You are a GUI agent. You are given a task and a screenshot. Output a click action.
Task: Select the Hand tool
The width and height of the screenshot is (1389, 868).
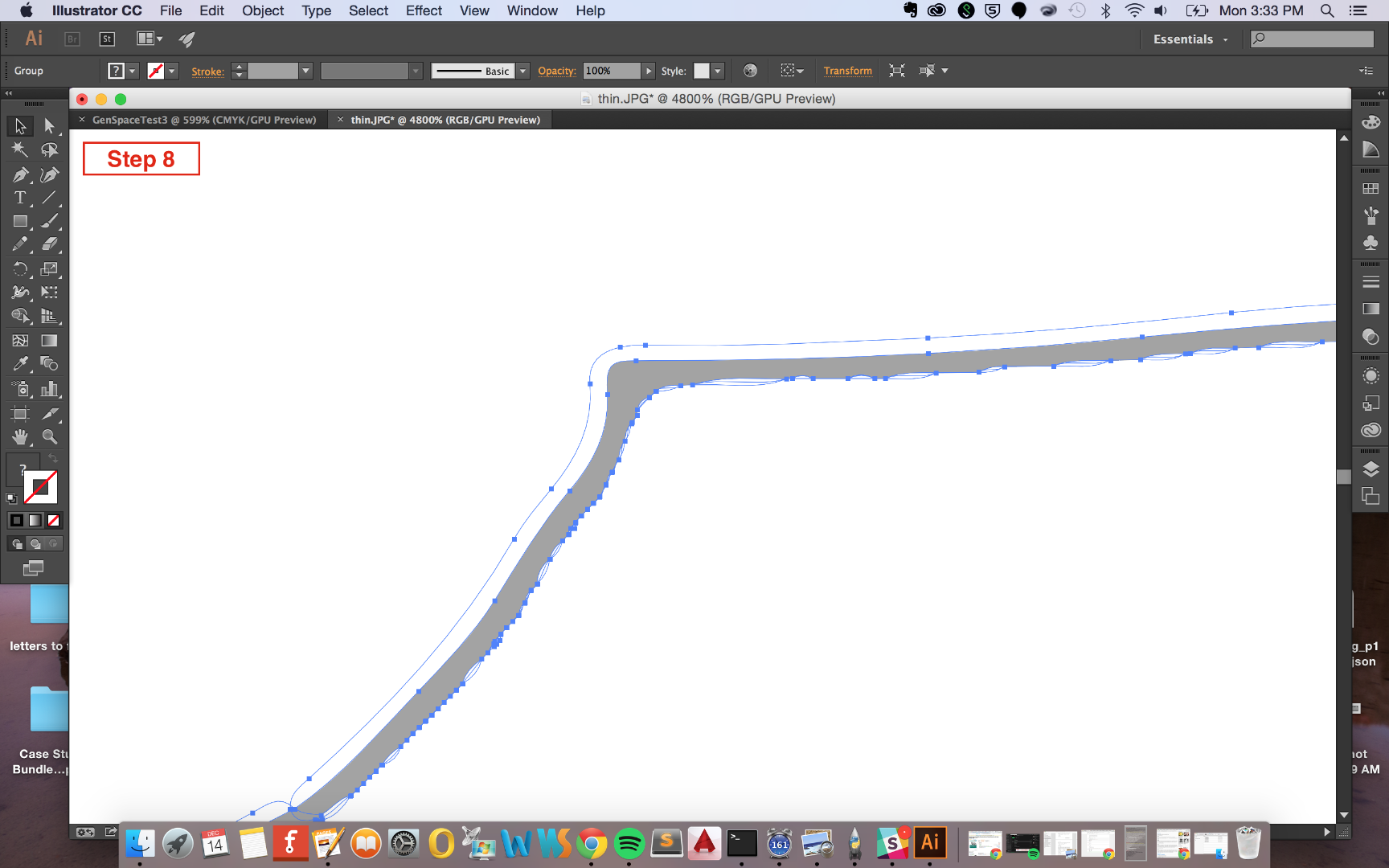(20, 437)
